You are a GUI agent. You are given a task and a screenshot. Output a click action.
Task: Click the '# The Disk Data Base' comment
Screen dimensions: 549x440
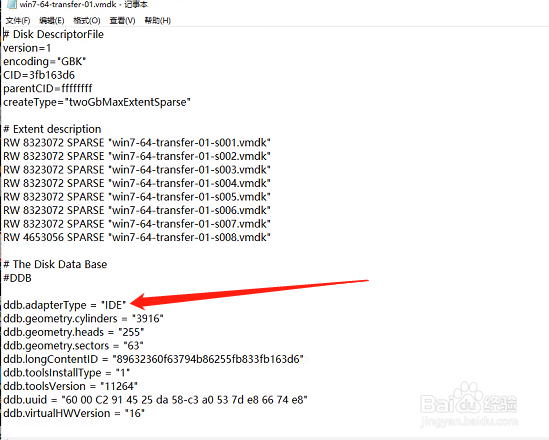pos(55,264)
